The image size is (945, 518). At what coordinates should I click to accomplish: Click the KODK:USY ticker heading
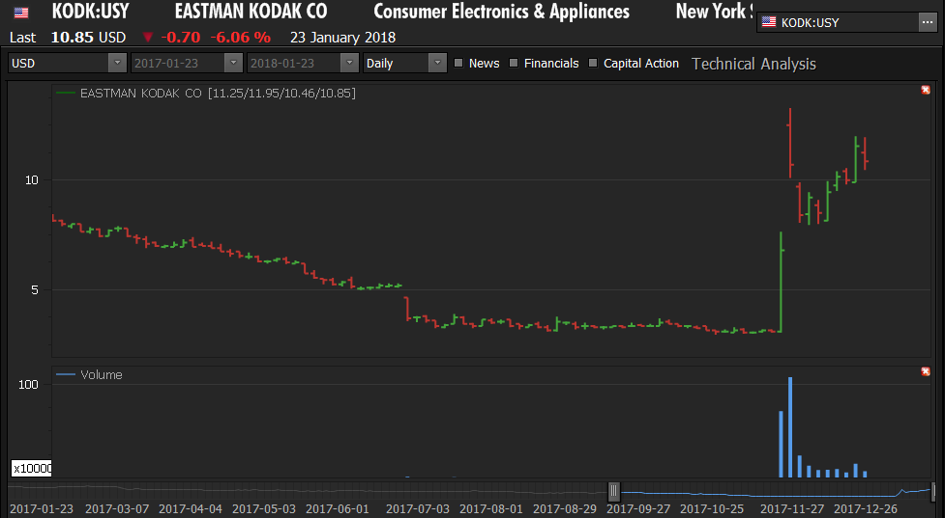[x=90, y=11]
